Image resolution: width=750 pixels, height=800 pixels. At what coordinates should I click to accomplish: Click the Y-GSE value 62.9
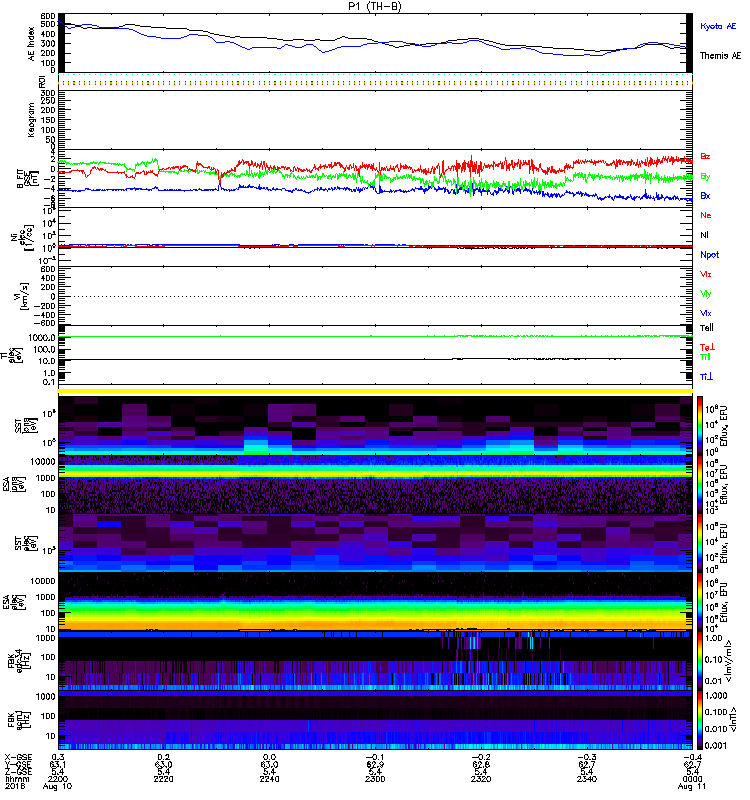tap(375, 764)
